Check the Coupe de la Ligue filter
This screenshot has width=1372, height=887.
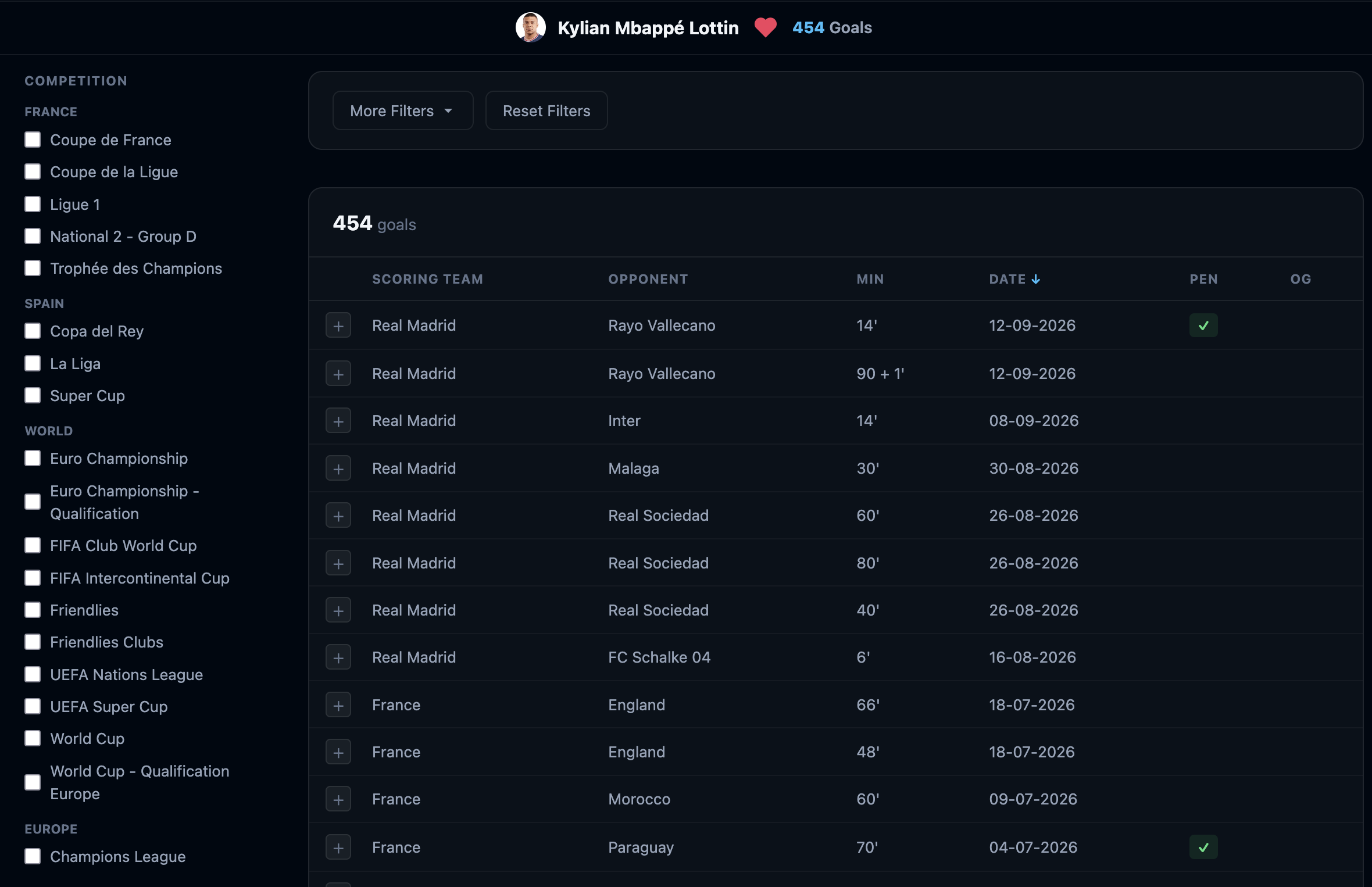pos(33,171)
